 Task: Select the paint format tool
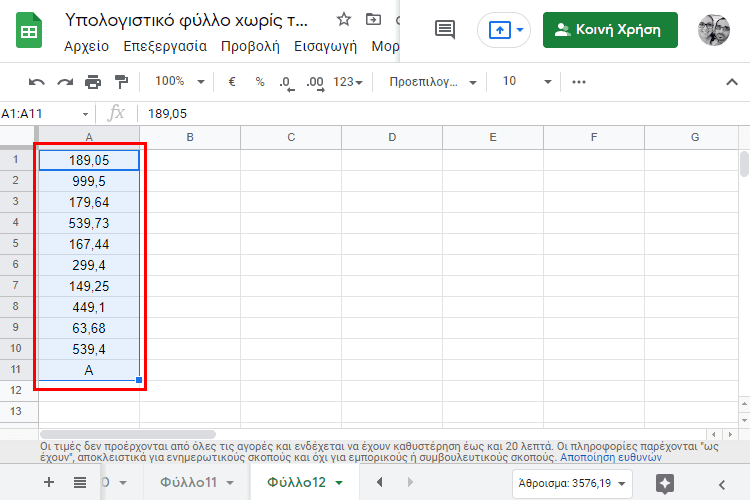pyautogui.click(x=121, y=82)
